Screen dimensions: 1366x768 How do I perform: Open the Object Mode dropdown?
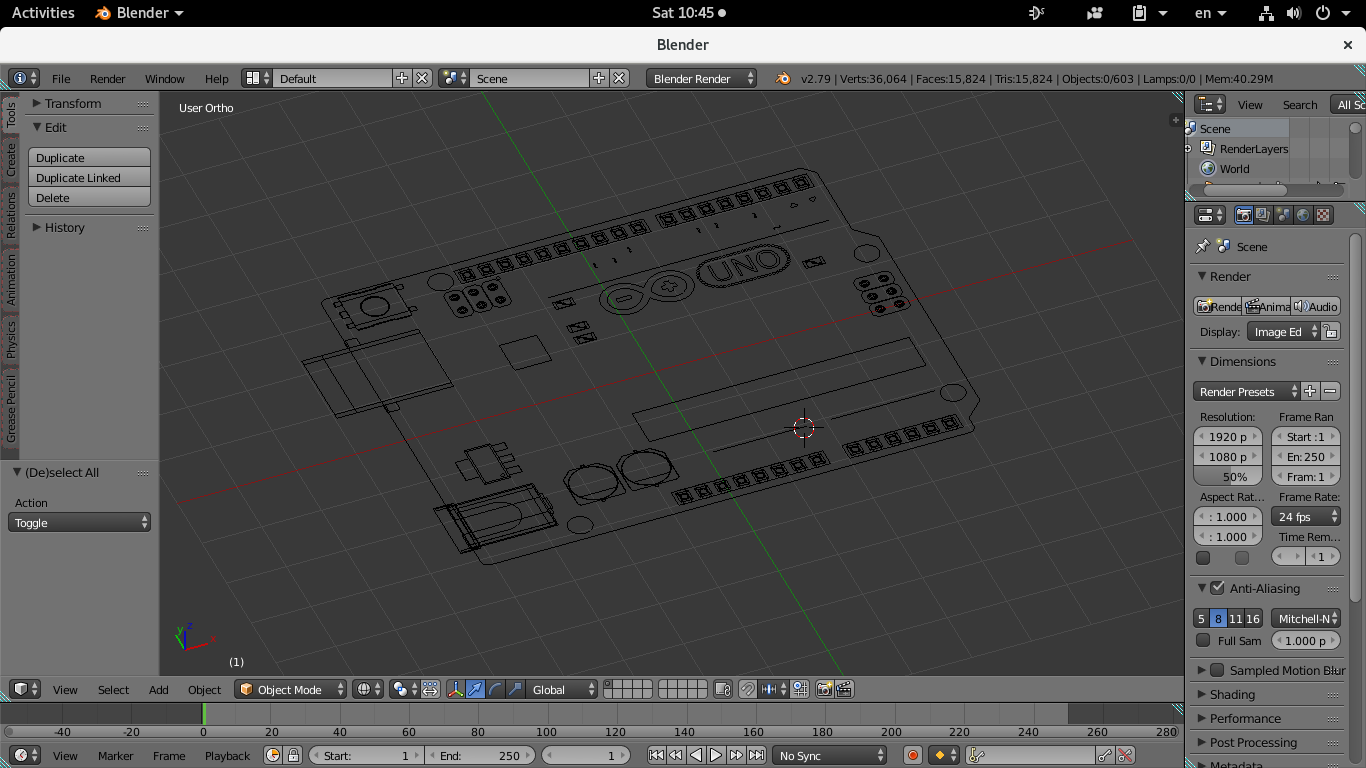[x=291, y=689]
